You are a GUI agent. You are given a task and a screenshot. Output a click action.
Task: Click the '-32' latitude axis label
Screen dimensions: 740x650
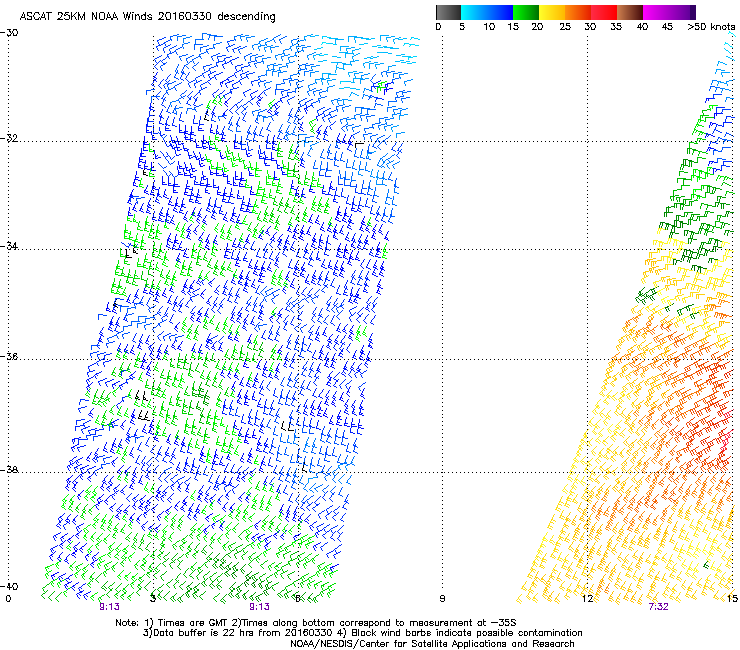[x=9, y=138]
